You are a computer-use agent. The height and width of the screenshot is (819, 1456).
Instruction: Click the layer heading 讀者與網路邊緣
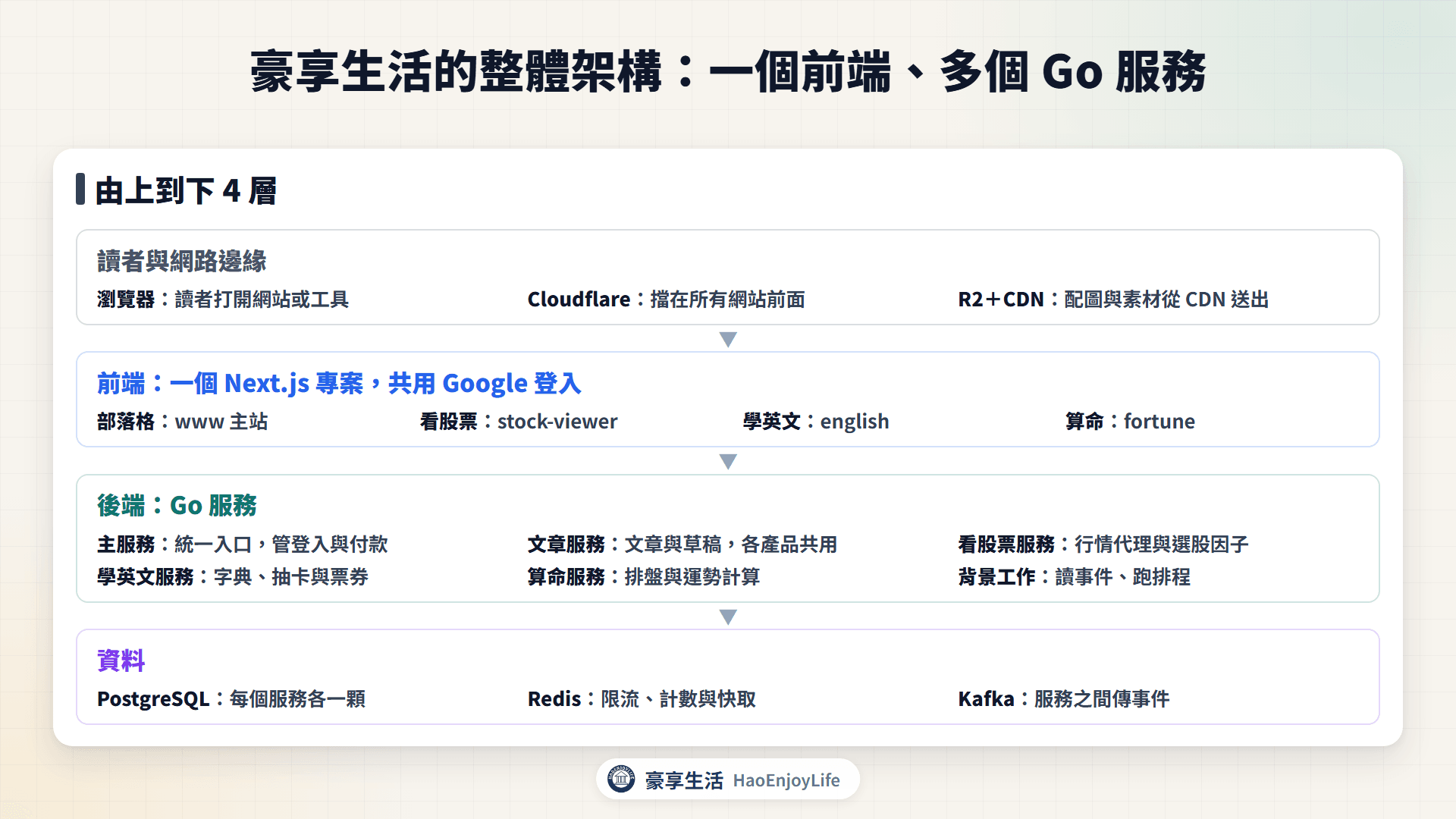point(182,262)
